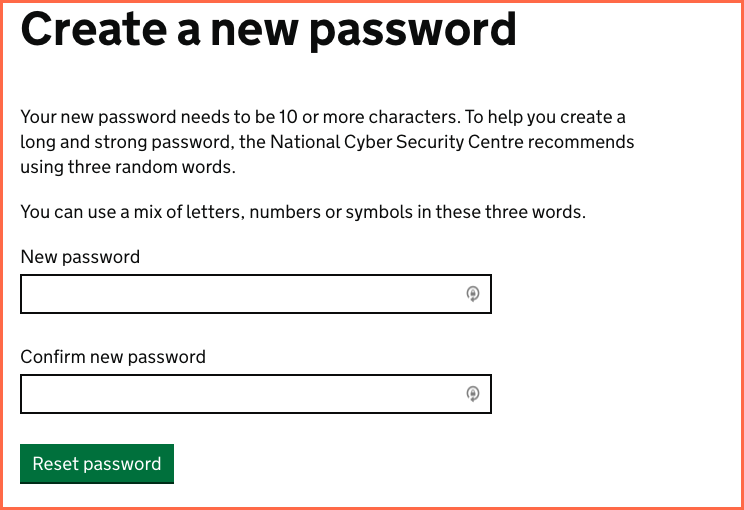Click the word 'password' in the page heading
The image size is (744, 510).
point(413,30)
